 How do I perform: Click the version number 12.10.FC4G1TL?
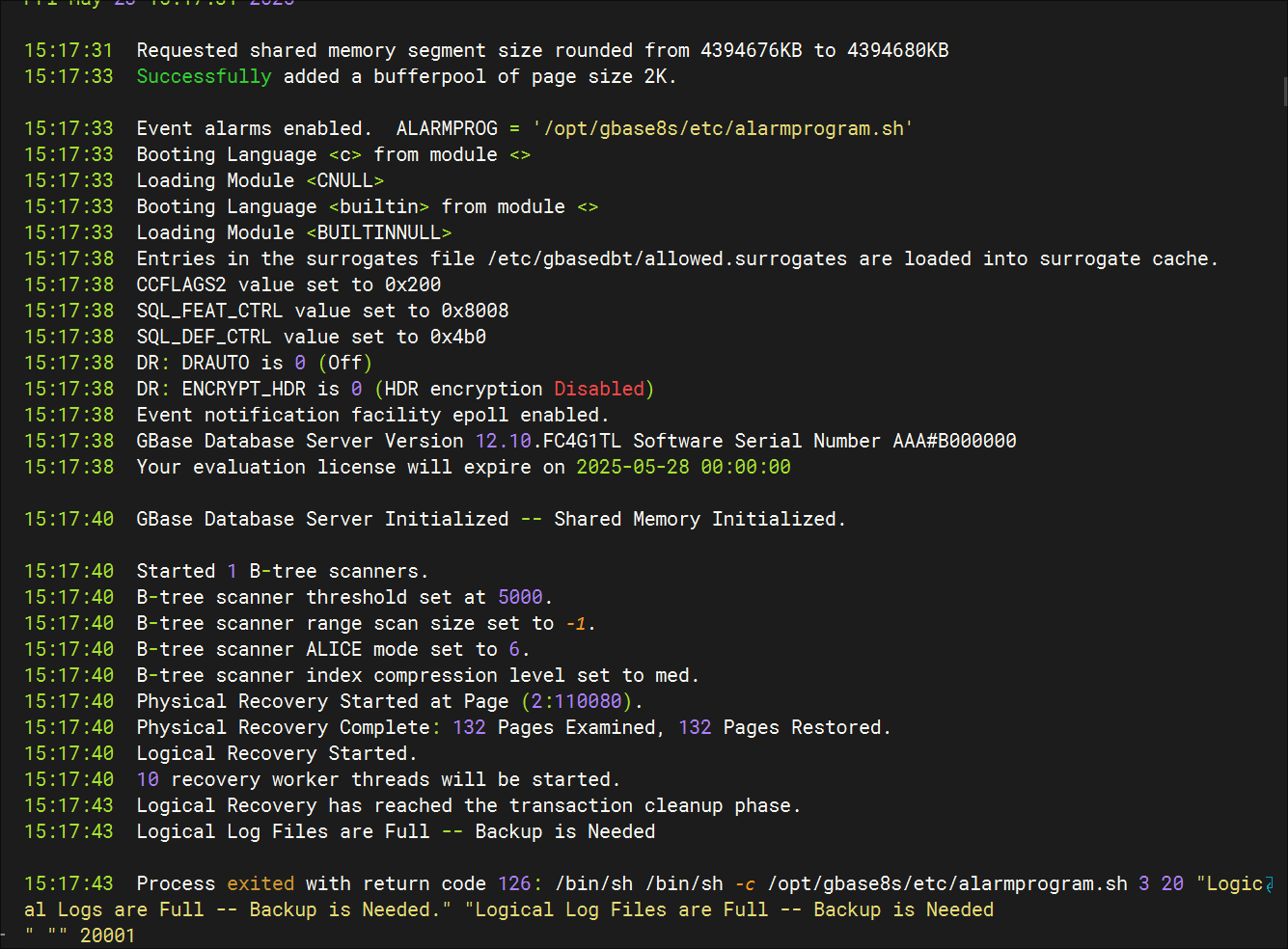pos(548,441)
